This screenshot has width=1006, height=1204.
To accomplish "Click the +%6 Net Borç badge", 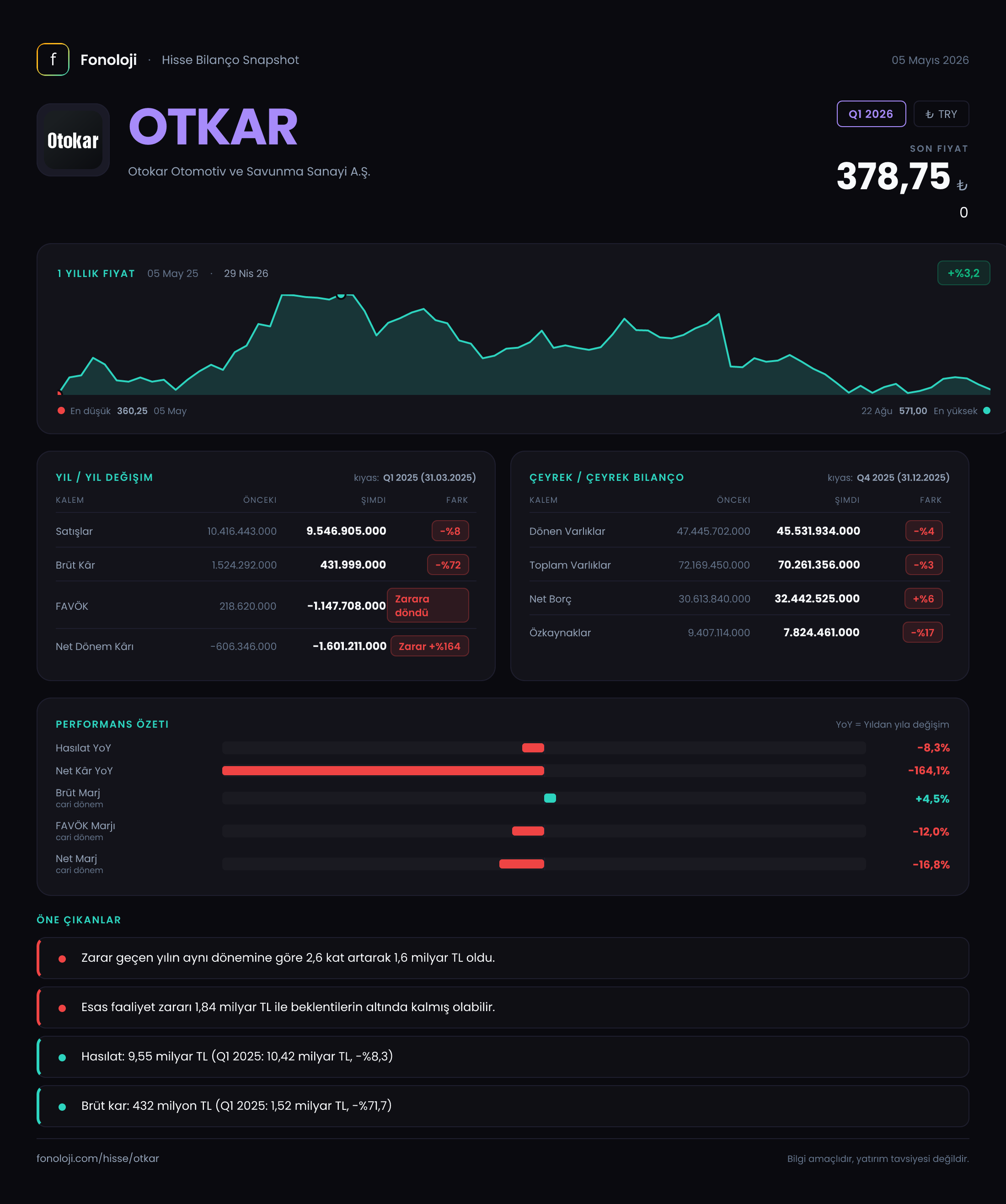I will click(923, 598).
